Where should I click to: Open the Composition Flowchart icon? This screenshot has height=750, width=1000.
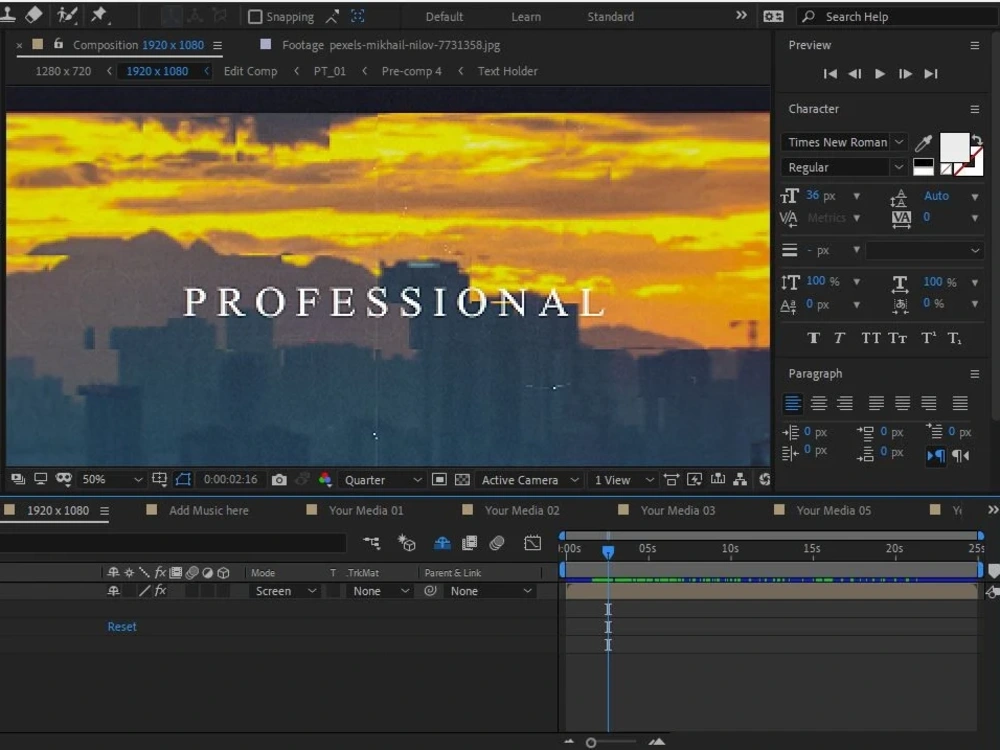coord(740,480)
